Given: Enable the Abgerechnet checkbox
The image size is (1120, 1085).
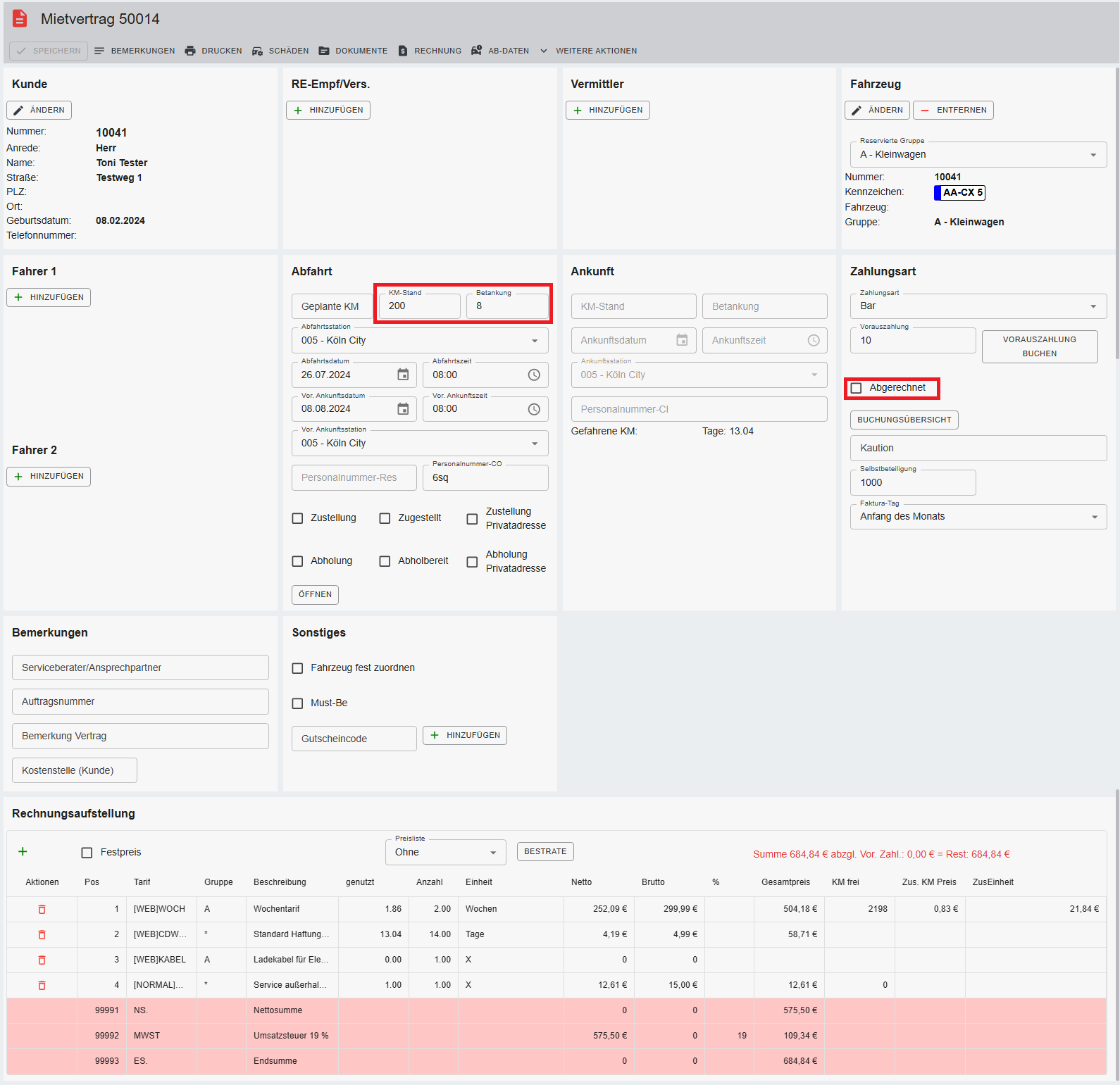Looking at the screenshot, I should pyautogui.click(x=857, y=388).
